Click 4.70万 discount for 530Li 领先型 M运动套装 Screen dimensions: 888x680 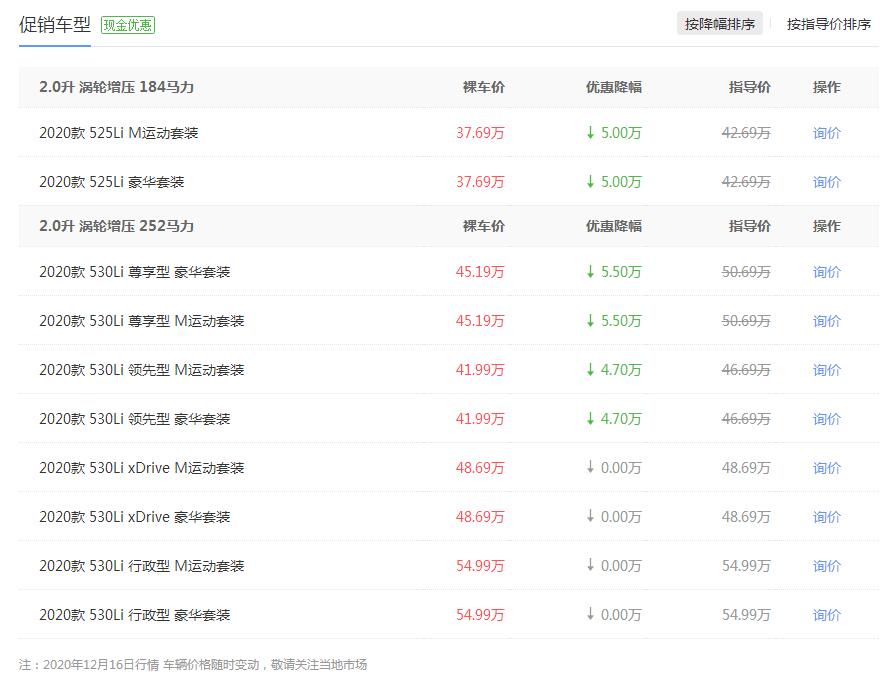(x=621, y=370)
